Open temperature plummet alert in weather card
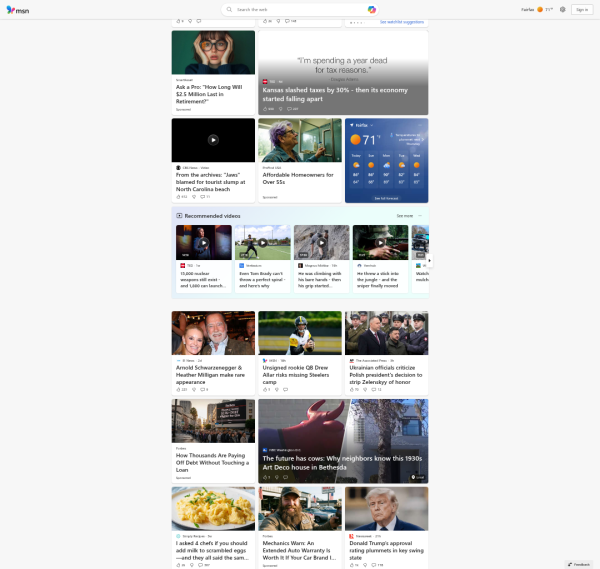Image resolution: width=600 pixels, height=569 pixels. [x=406, y=139]
